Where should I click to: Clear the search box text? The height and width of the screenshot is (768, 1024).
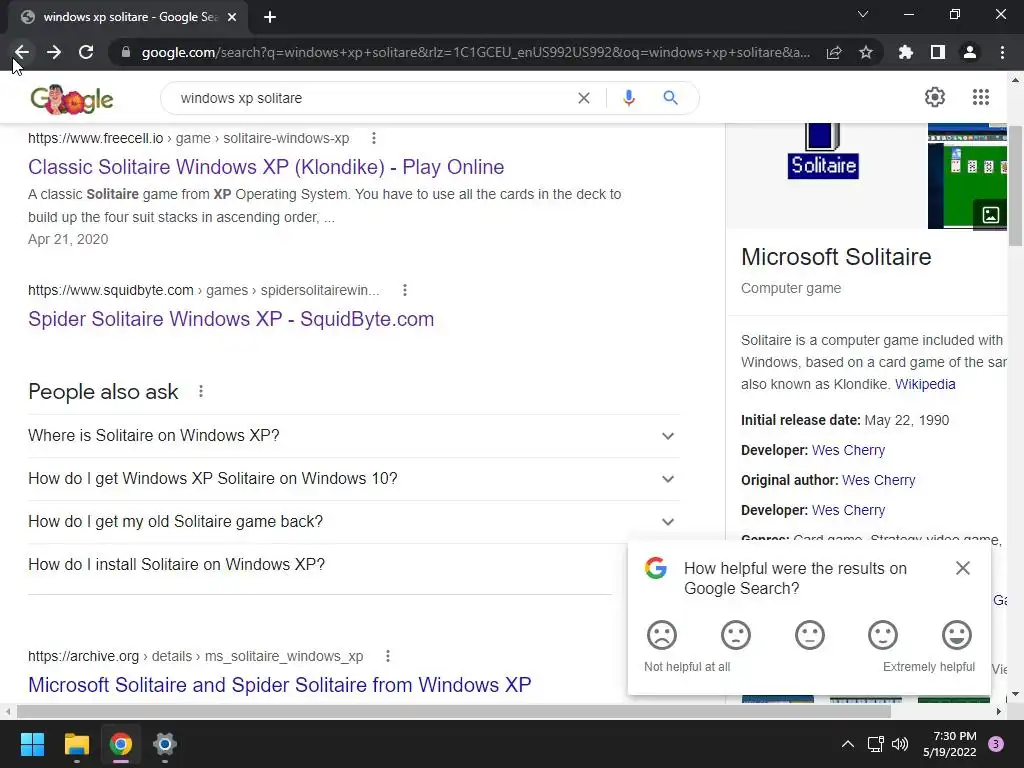point(584,98)
